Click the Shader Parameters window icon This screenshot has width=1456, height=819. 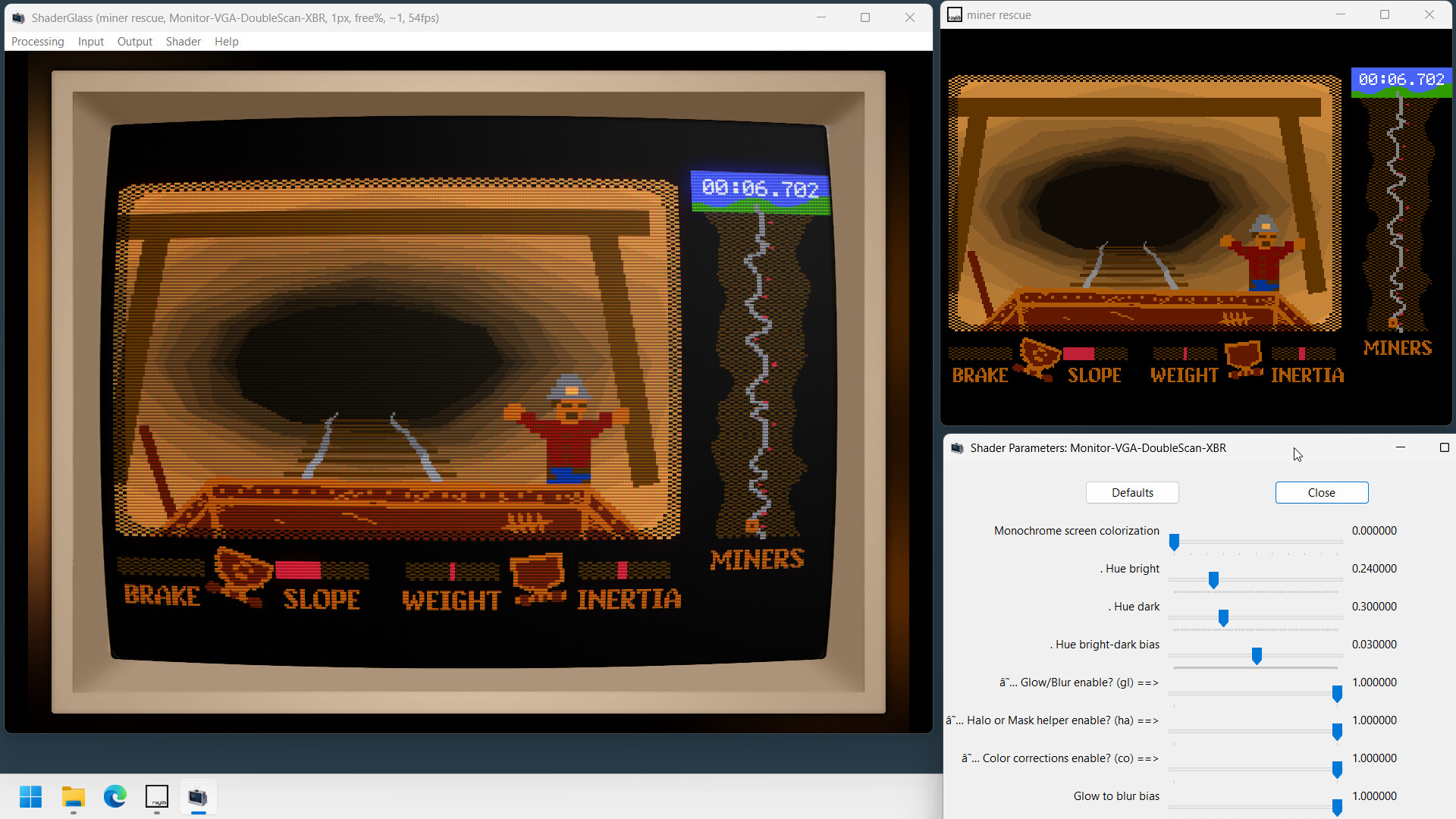pos(958,448)
